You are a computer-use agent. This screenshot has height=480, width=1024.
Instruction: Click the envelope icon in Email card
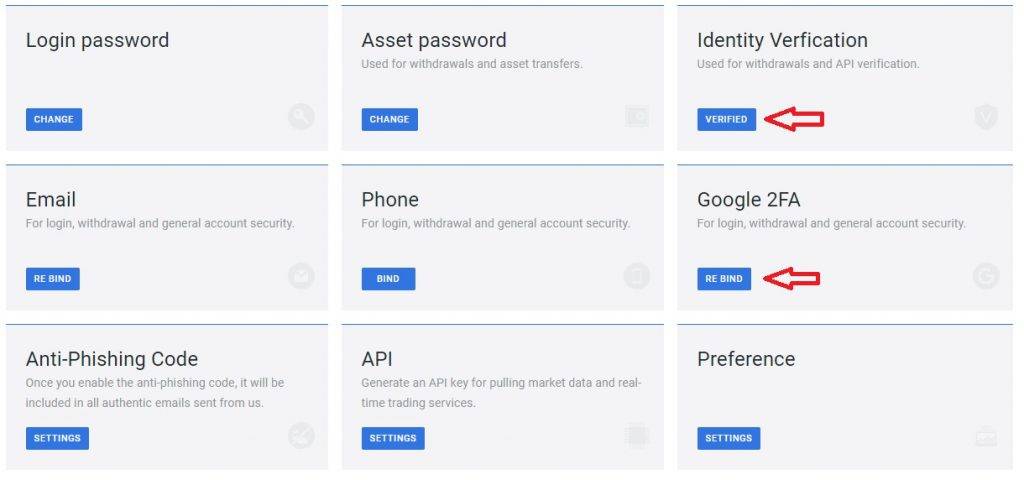click(x=301, y=276)
